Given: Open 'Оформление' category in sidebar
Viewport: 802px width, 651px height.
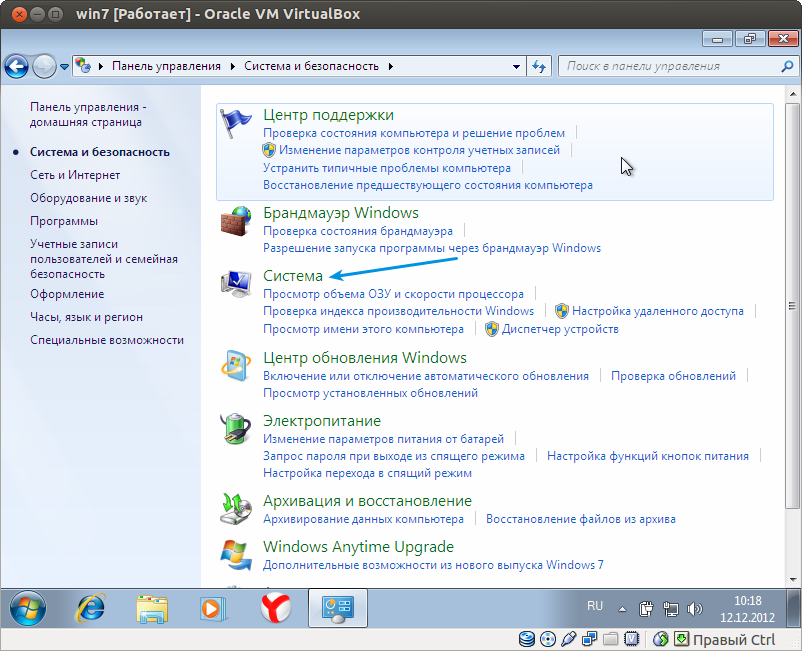Looking at the screenshot, I should [67, 294].
